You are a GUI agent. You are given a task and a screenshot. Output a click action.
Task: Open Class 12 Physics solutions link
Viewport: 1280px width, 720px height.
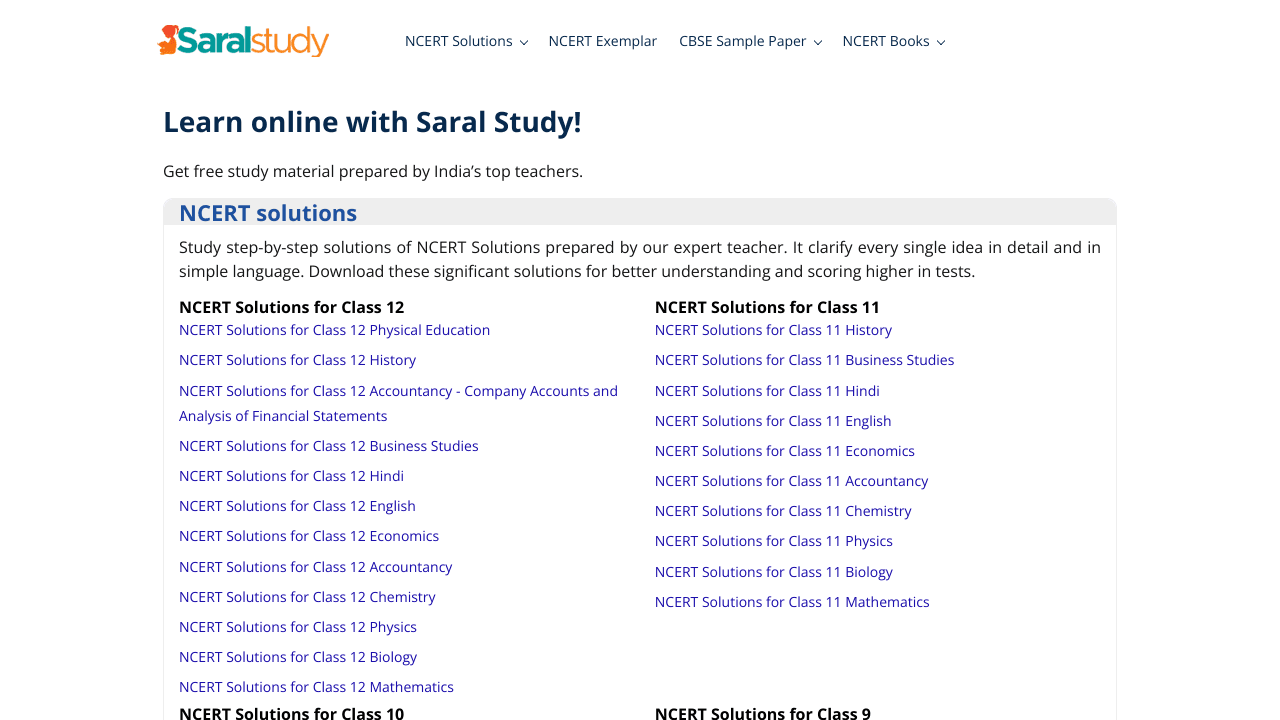(298, 627)
